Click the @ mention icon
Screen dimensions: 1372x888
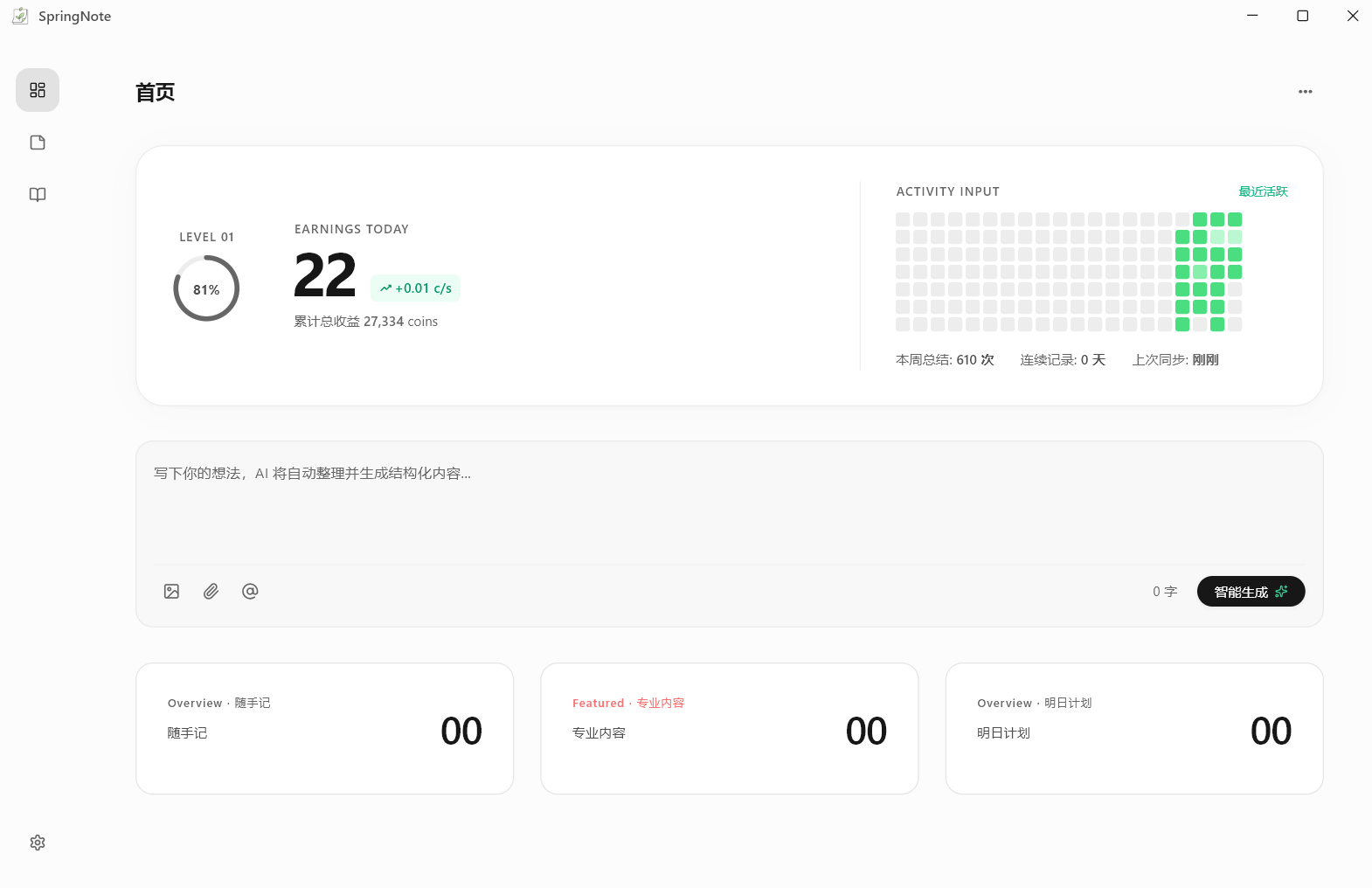coord(250,592)
